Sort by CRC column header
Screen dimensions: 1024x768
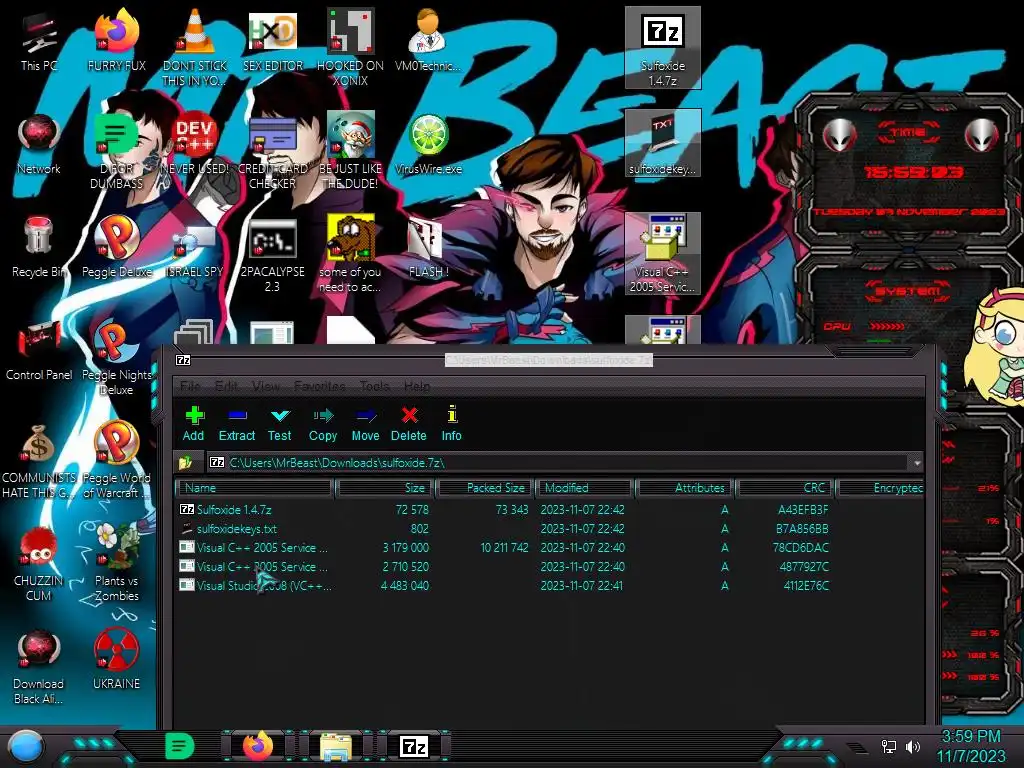[x=786, y=488]
